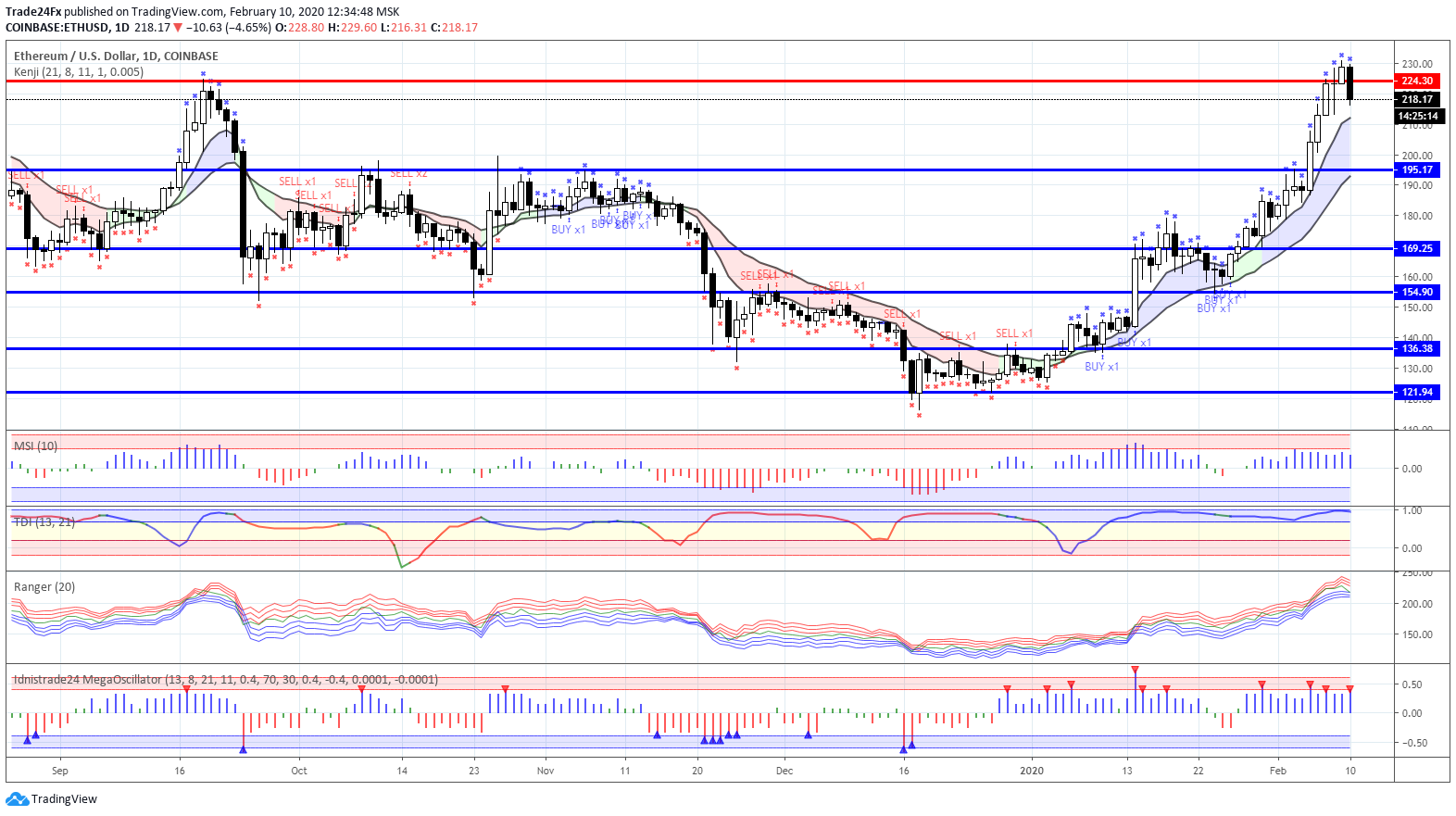
Task: Select the Ranger (20) indicator label
Action: pos(44,586)
